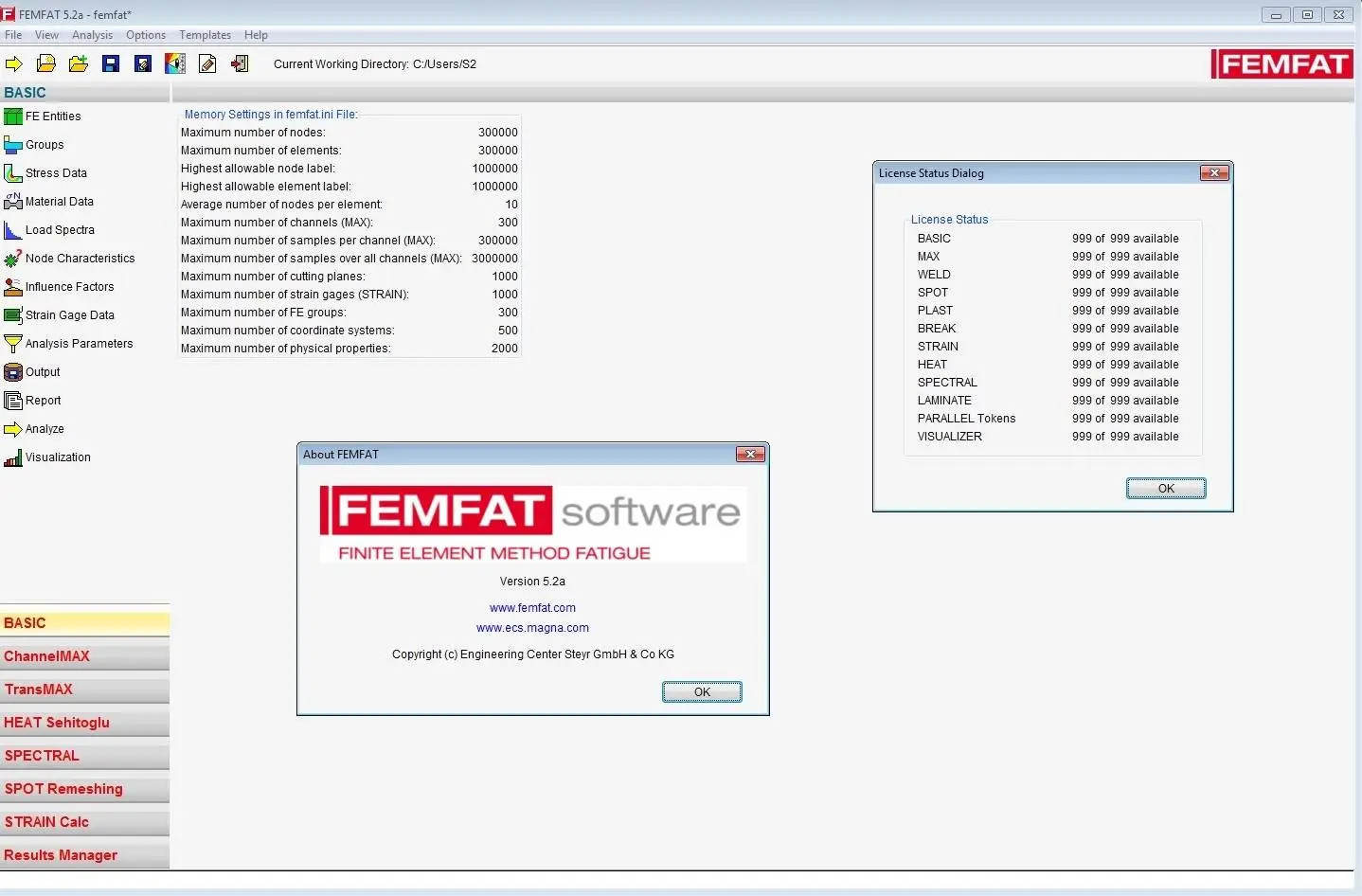Click the yellow arrow icon in the top toolbar

click(14, 64)
